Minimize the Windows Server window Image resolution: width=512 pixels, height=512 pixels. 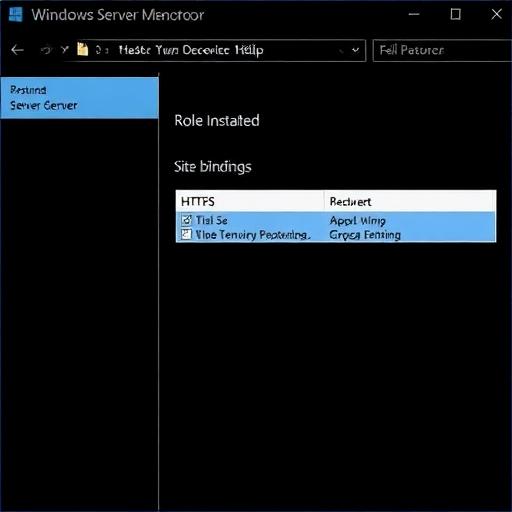click(x=414, y=14)
